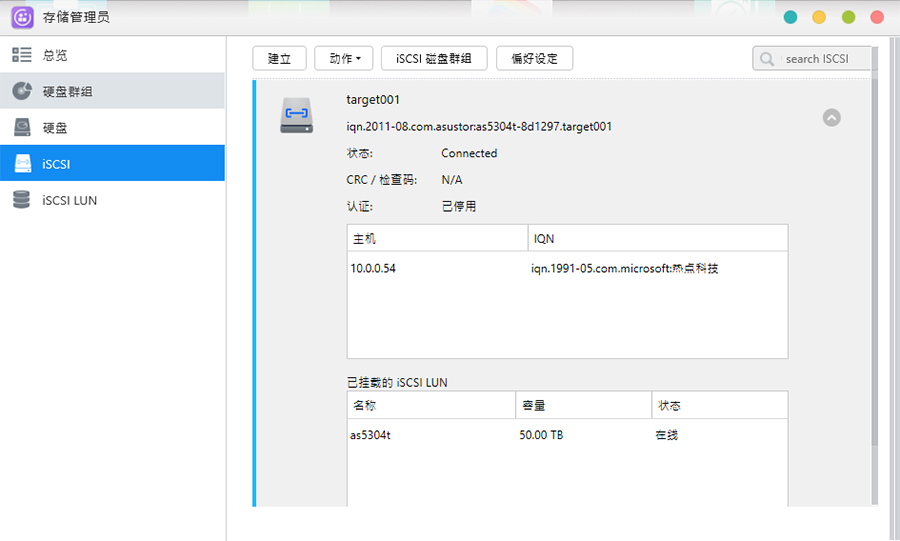Viewport: 900px width, 541px height.
Task: Click the target001 iSCSI drive icon
Action: (x=297, y=115)
